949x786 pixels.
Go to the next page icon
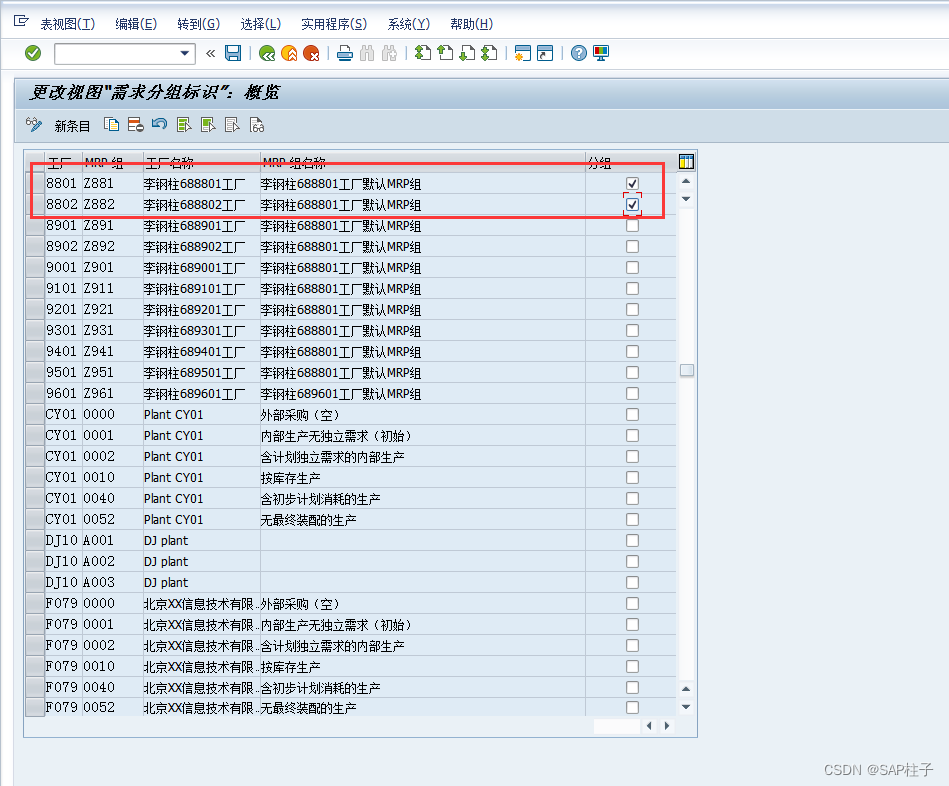point(467,53)
